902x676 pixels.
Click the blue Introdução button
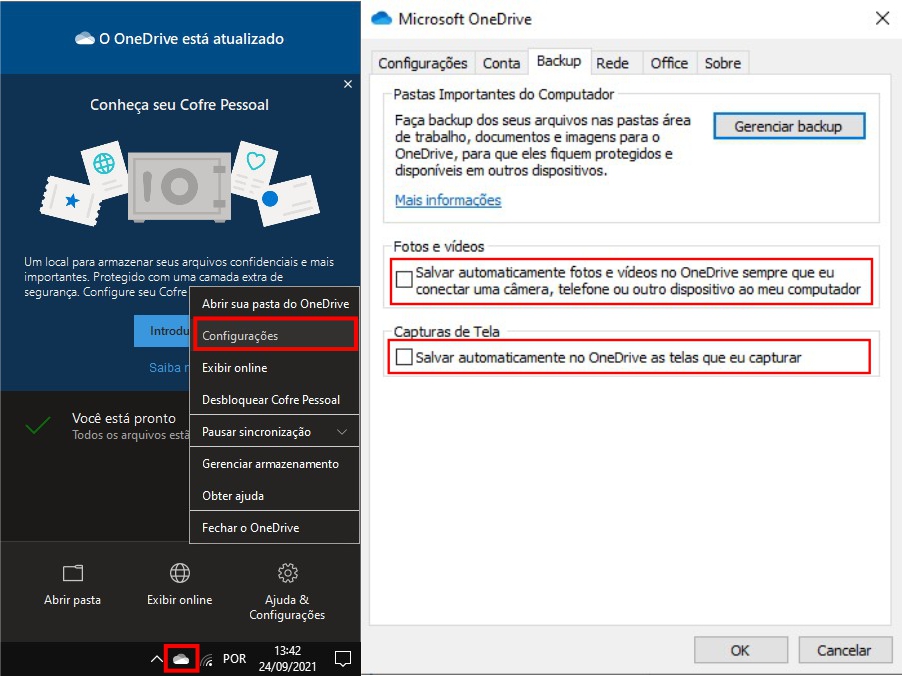coord(162,331)
